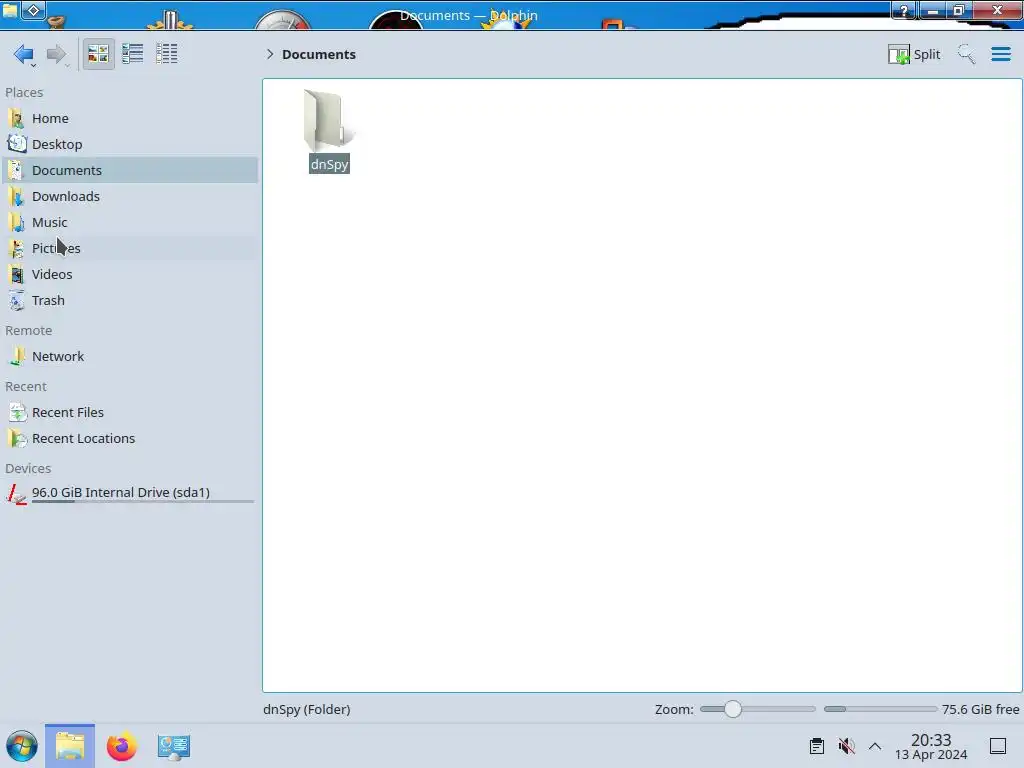Switch to Icons view mode
The image size is (1024, 768).
point(98,54)
